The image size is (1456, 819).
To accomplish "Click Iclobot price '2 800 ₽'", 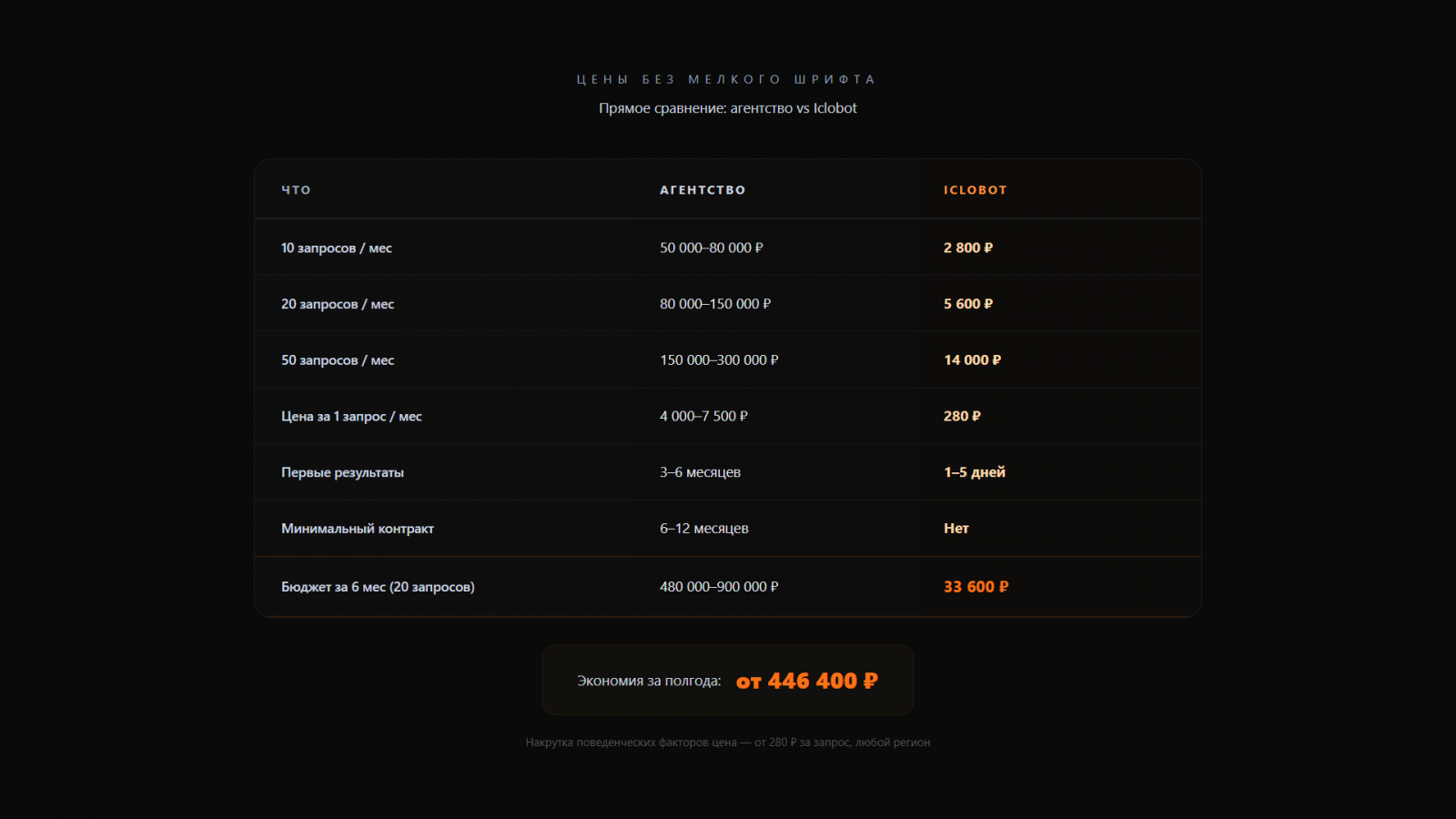I will [968, 248].
